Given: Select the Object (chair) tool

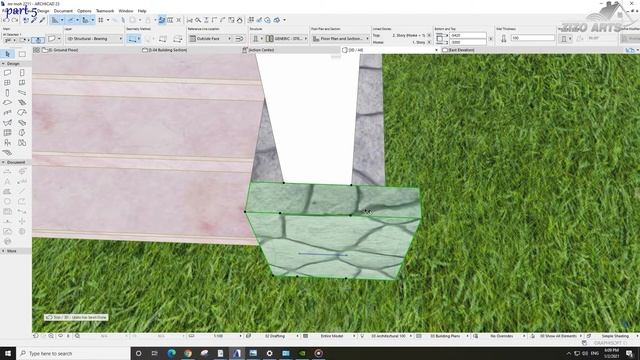Looking at the screenshot, I should click(7, 143).
